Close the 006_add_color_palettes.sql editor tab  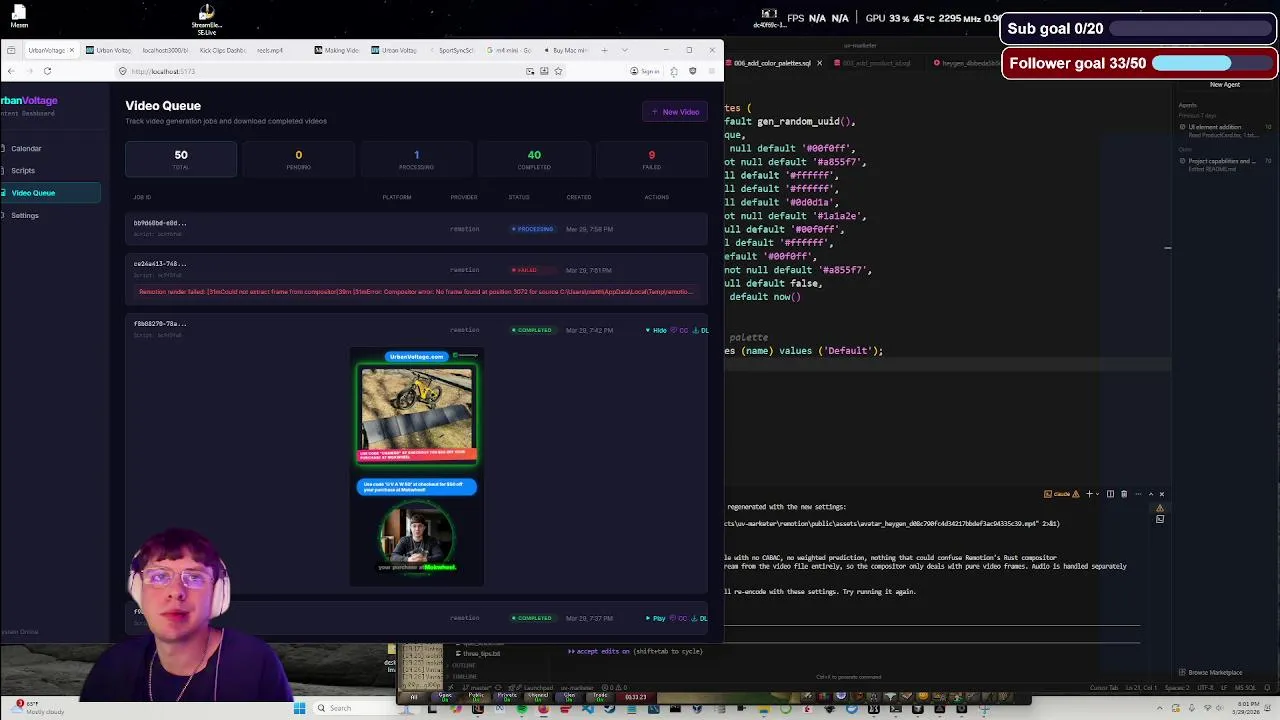(819, 63)
